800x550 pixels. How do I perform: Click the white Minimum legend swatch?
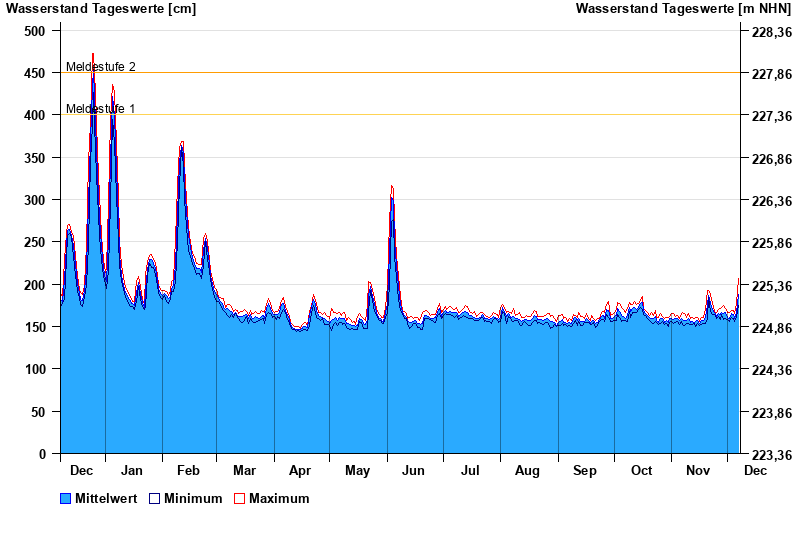(x=154, y=499)
